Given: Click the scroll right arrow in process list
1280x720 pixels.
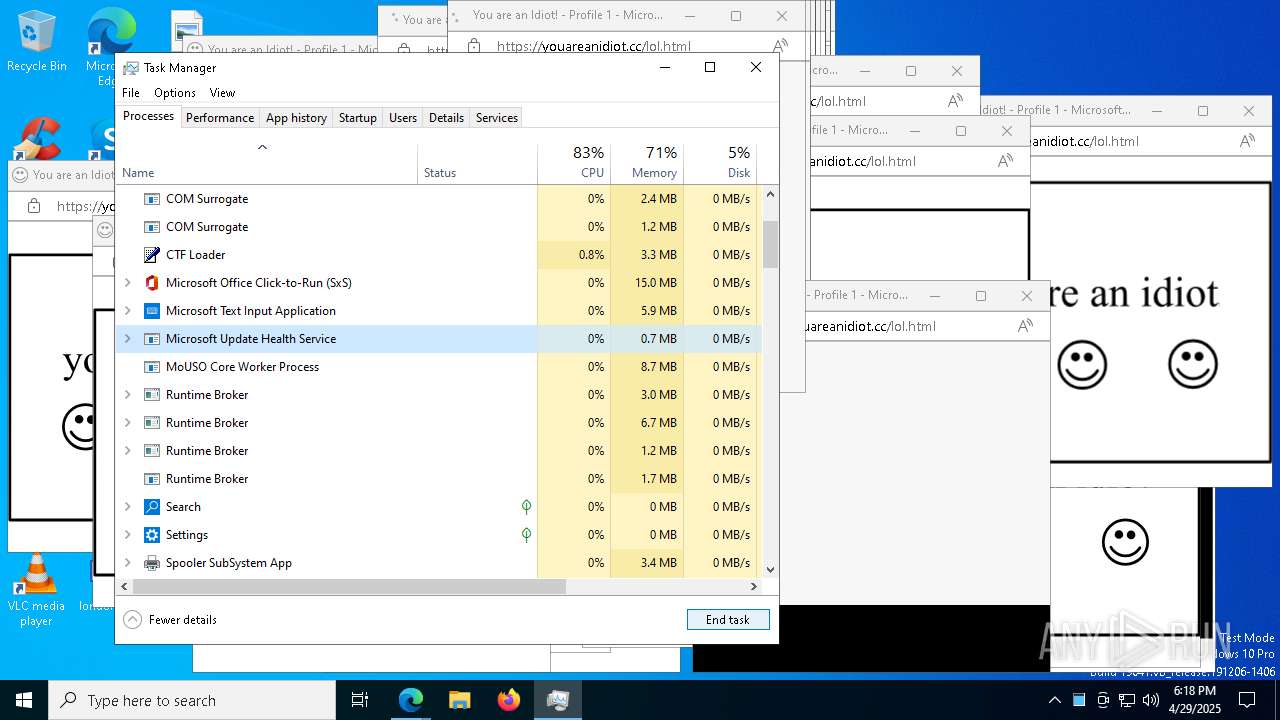Looking at the screenshot, I should (754, 587).
